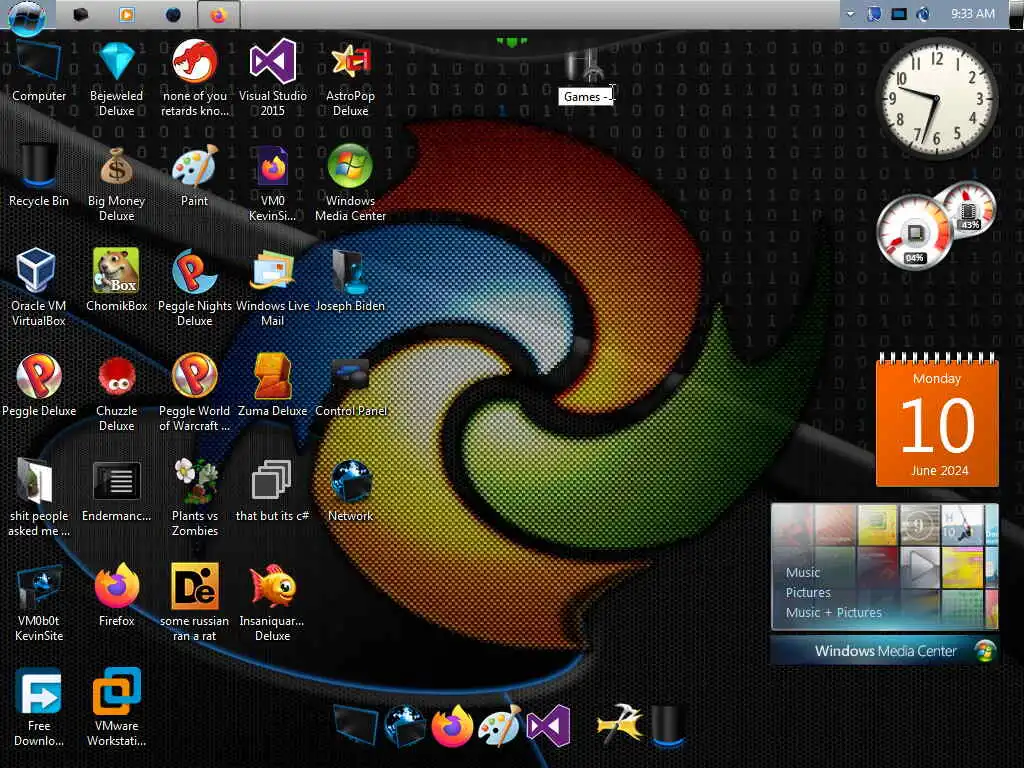Launch VMware Workstation desktop icon
Screen dimensions: 1024x768
(x=116, y=708)
